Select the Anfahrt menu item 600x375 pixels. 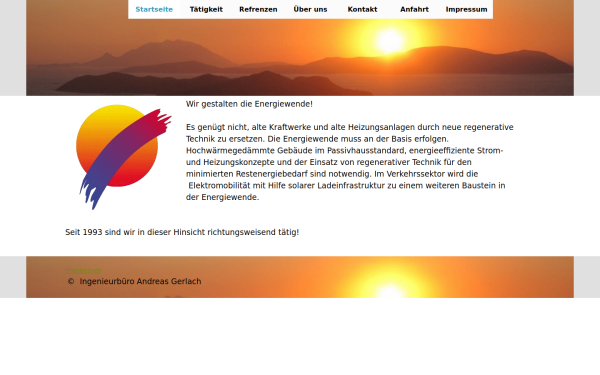coord(414,9)
